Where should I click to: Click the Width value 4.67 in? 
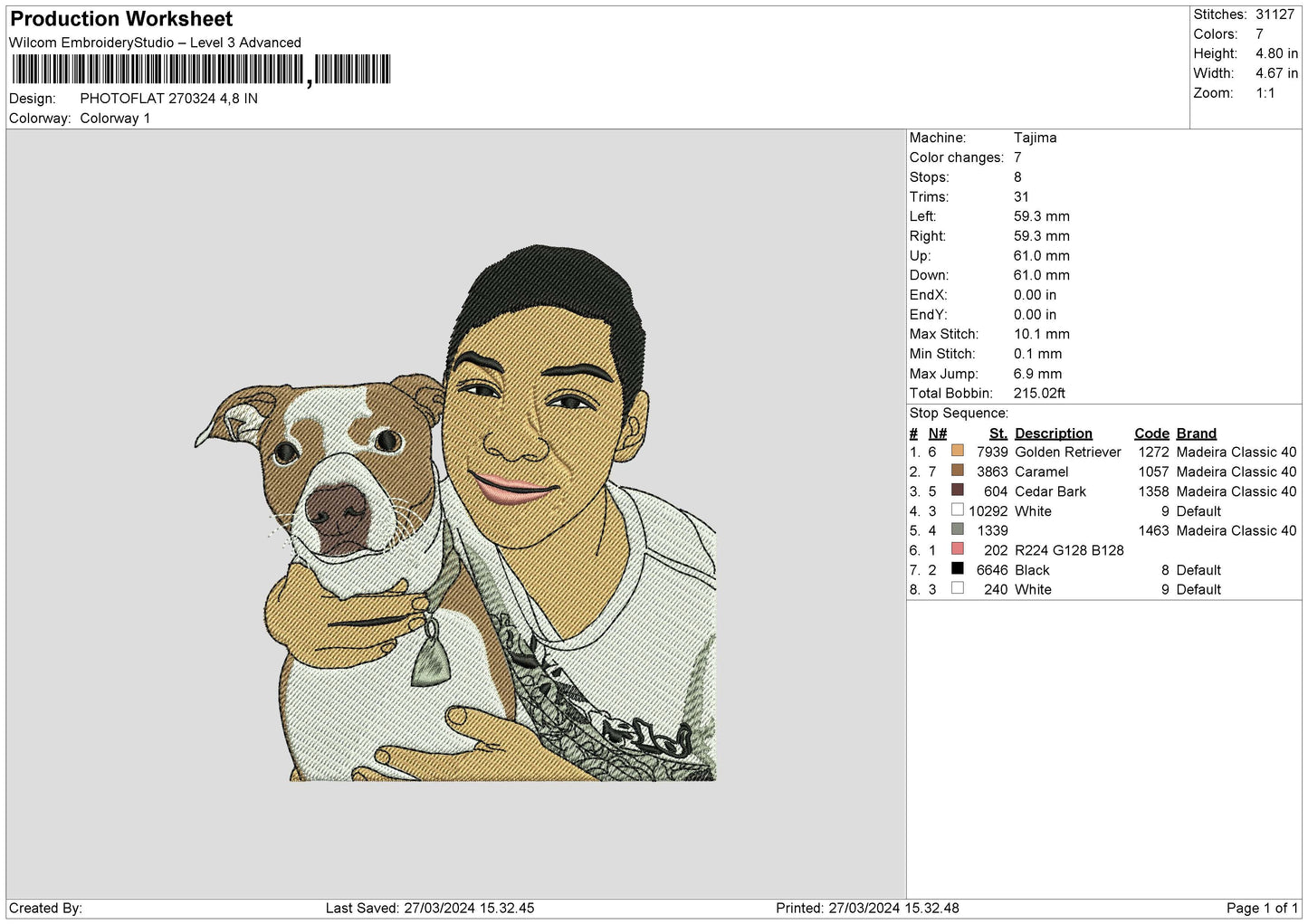tap(1276, 73)
